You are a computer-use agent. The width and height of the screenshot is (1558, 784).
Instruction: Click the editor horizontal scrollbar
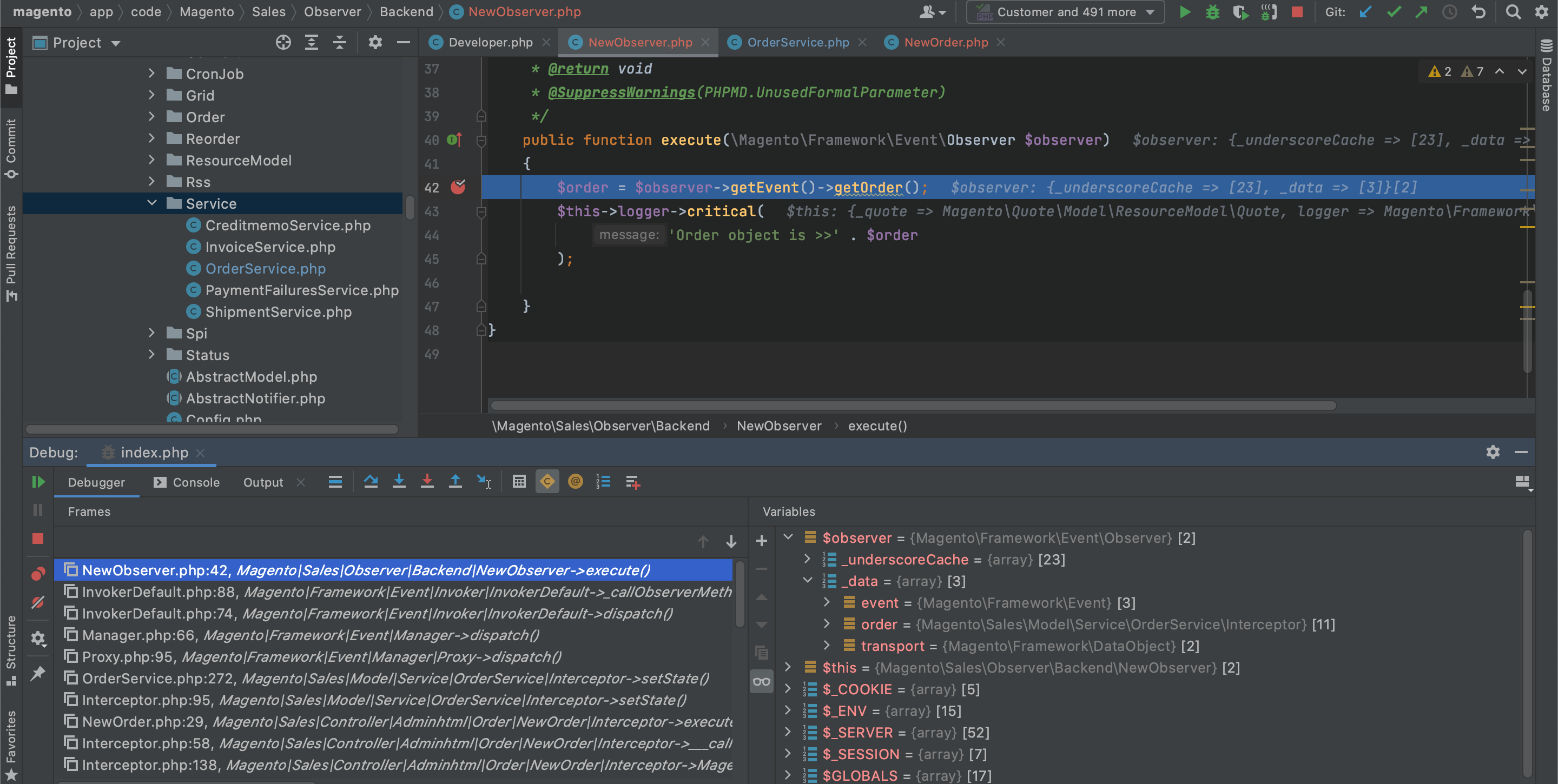912,405
